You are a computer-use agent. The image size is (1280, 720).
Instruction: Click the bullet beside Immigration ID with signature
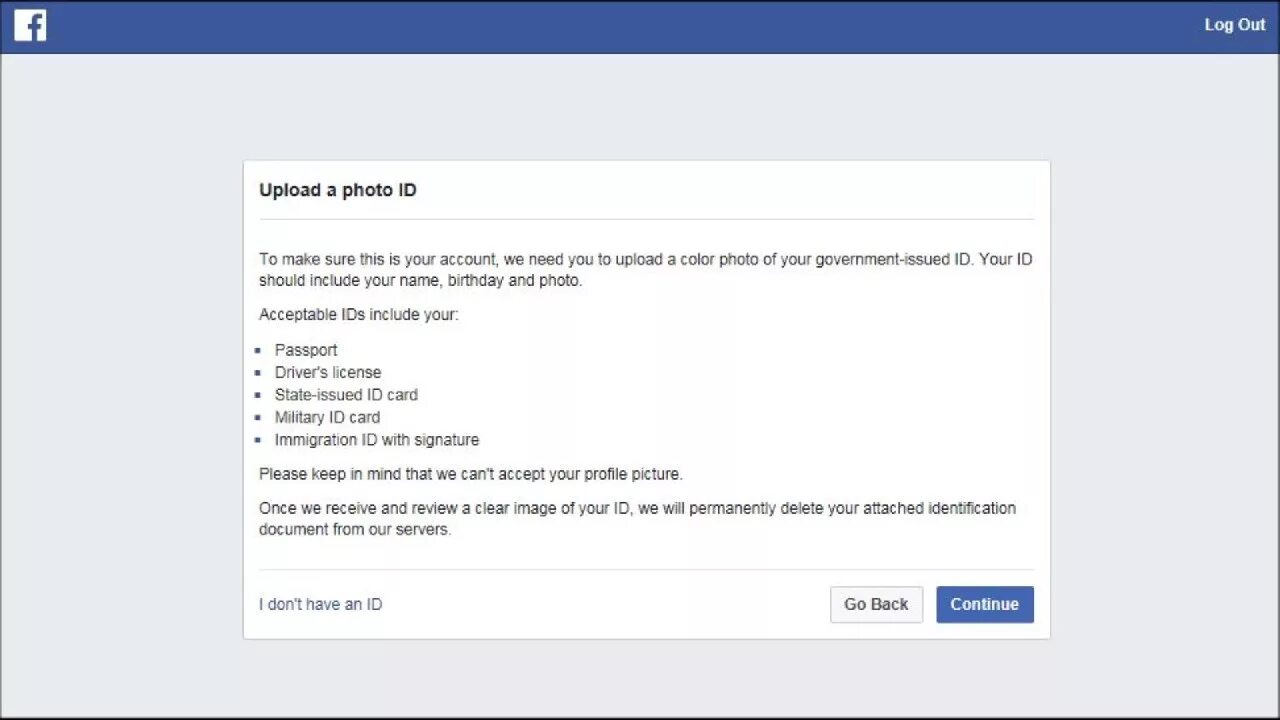click(258, 441)
